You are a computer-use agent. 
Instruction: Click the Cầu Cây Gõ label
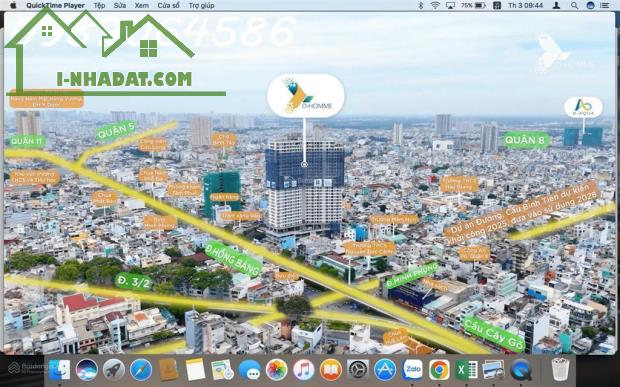coord(493,334)
